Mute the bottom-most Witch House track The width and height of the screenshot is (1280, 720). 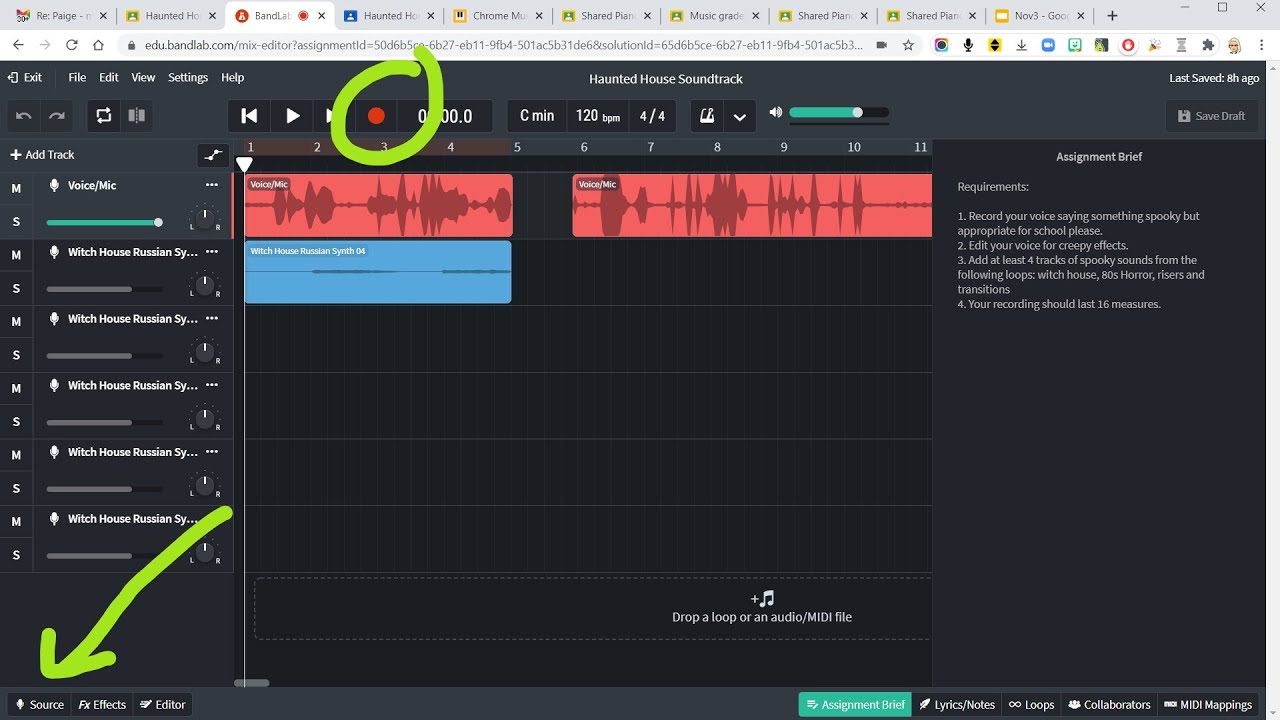(x=16, y=521)
